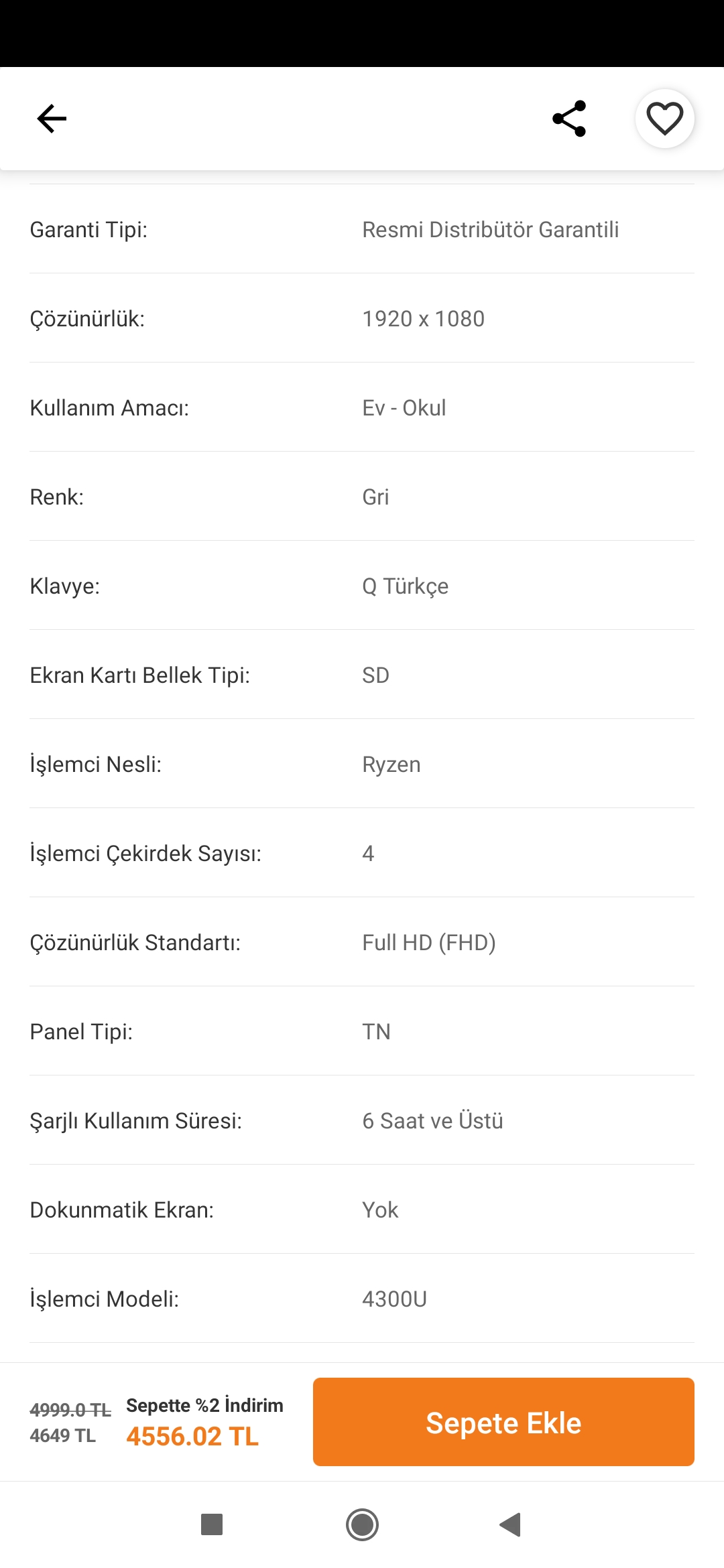Tap the İşlemci Çekirdek Sayısı label
Screen dimensions: 724x1568
145,854
